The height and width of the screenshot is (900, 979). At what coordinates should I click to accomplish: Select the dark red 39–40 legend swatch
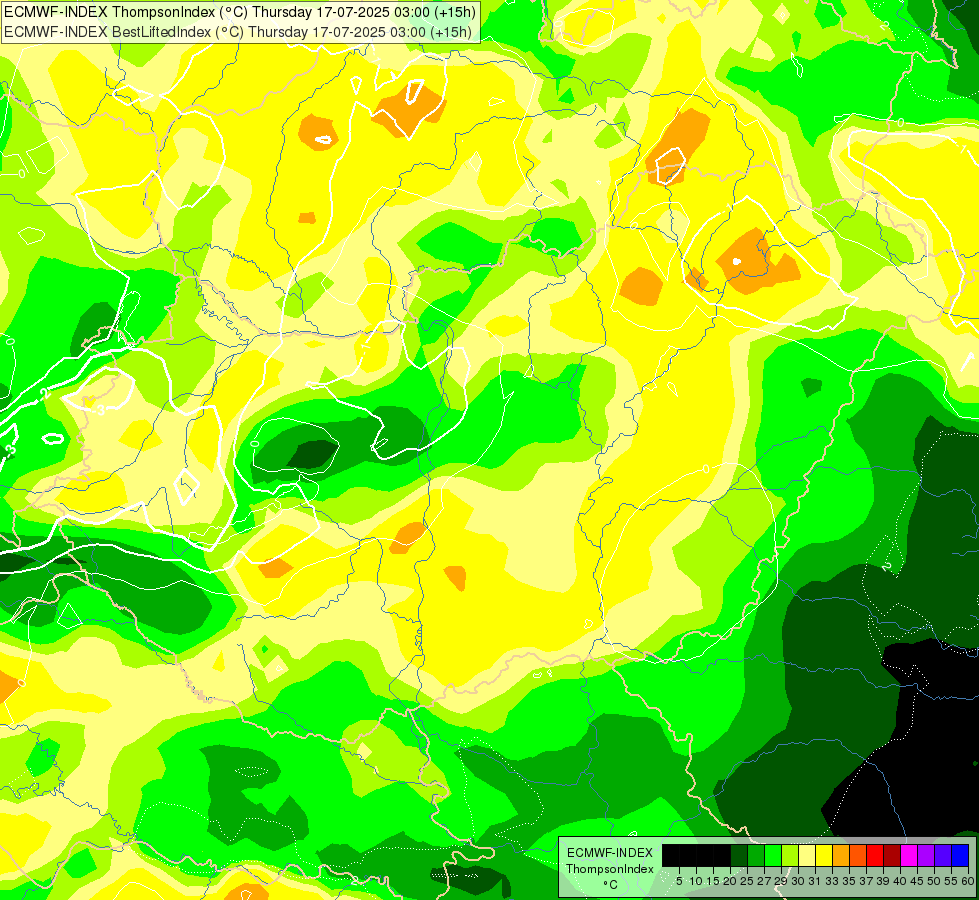(892, 855)
